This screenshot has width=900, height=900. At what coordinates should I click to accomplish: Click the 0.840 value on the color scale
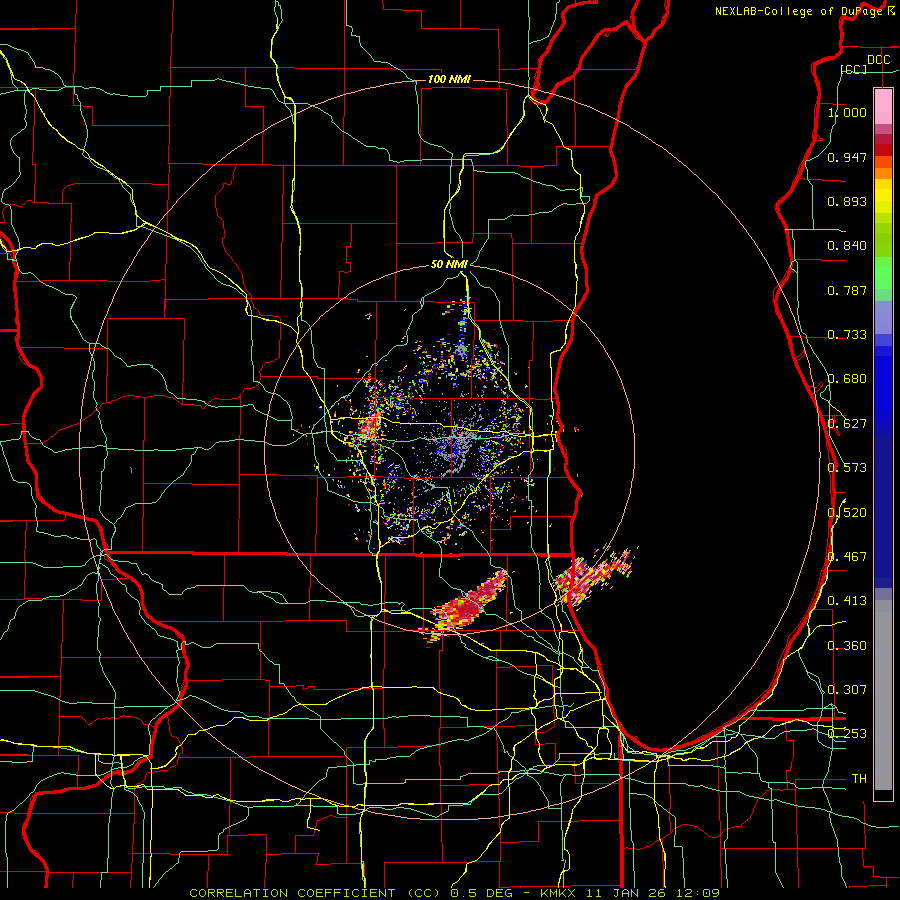click(x=847, y=246)
